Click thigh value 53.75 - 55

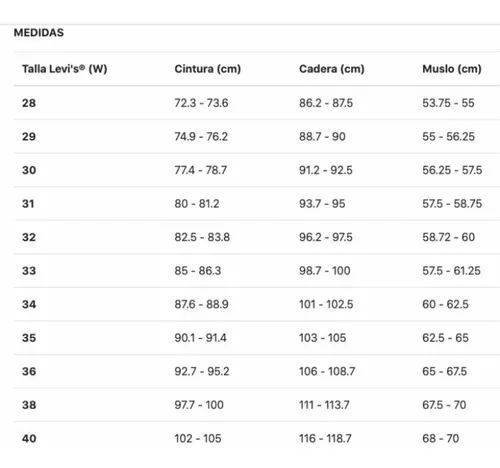pyautogui.click(x=448, y=103)
